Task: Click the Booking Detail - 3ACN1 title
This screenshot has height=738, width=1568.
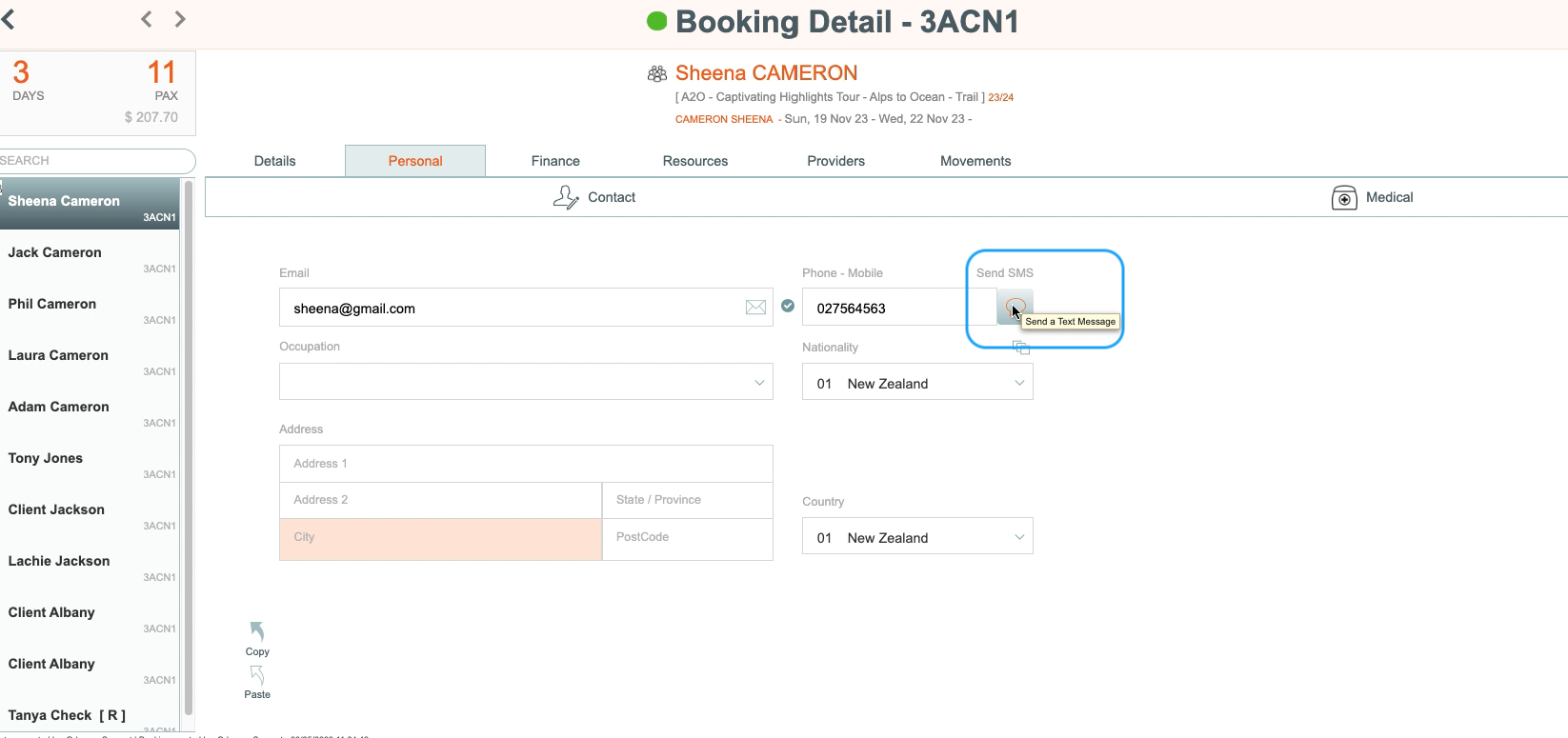Action: (847, 22)
